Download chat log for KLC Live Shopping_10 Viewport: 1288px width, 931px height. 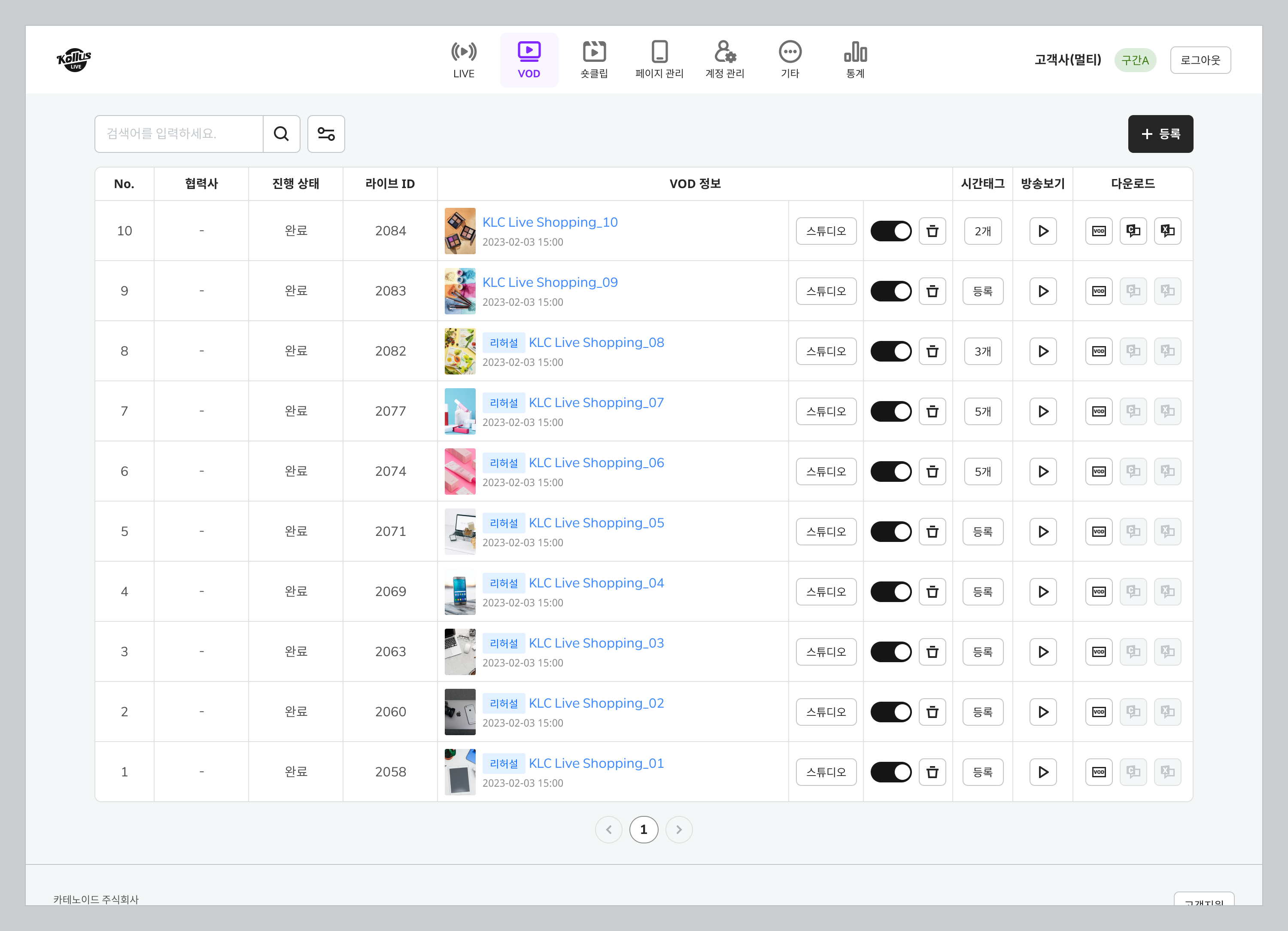(1133, 231)
